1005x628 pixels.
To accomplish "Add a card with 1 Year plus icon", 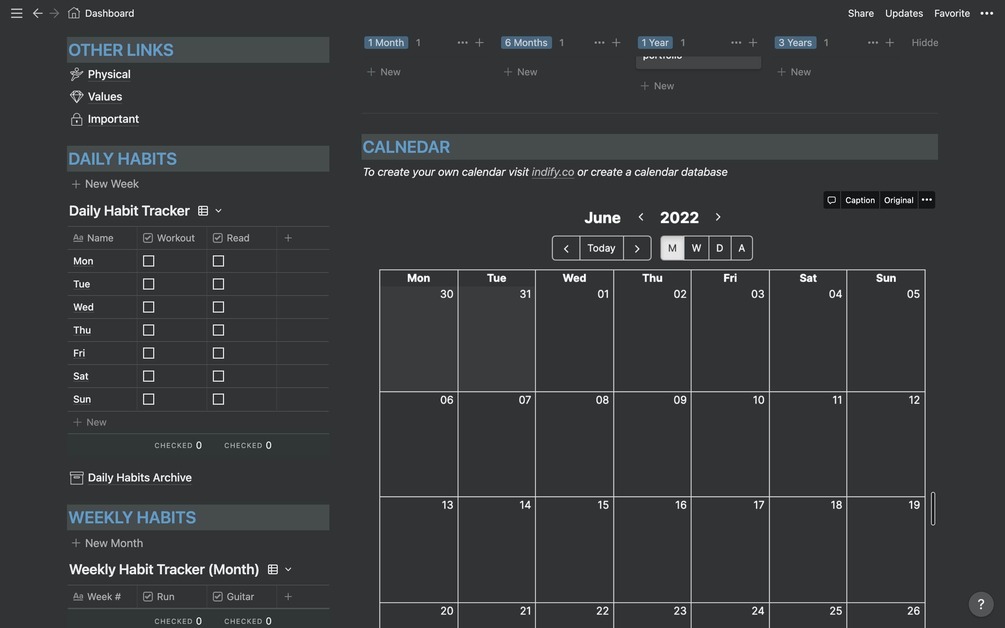I will (753, 43).
